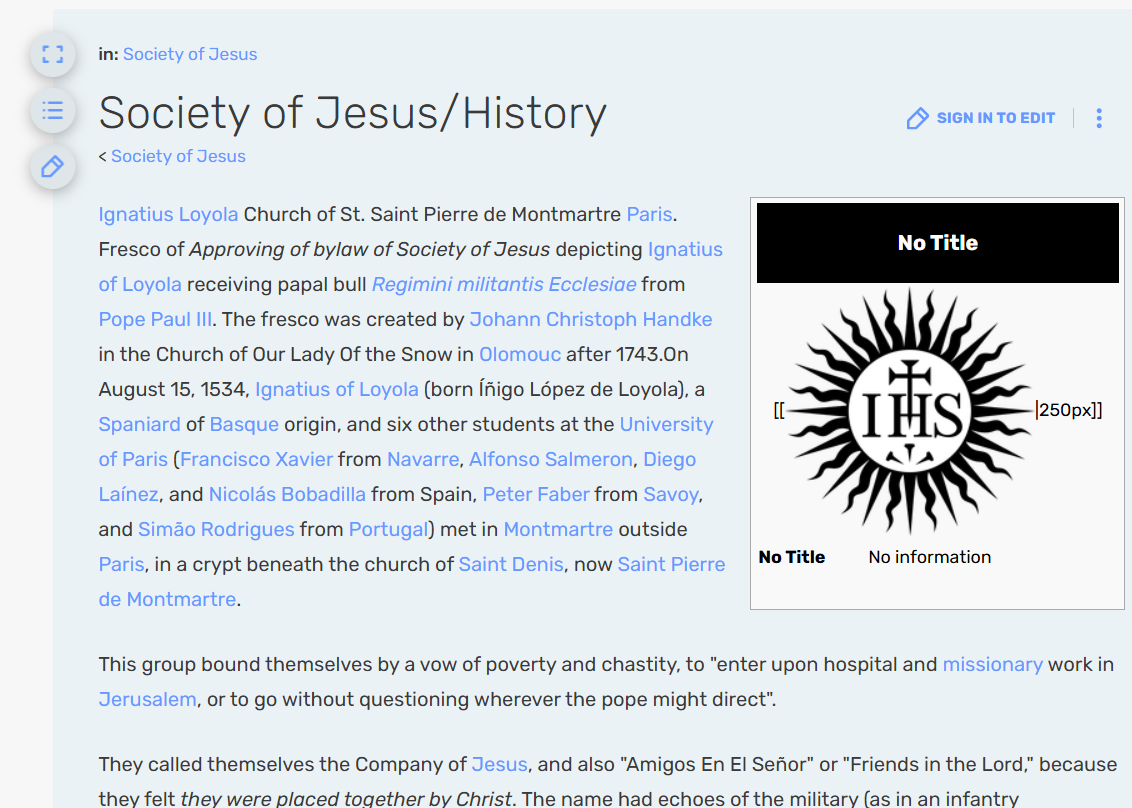The height and width of the screenshot is (808, 1132).
Task: Click the fullscreen expand icon in sidebar
Action: pyautogui.click(x=53, y=54)
